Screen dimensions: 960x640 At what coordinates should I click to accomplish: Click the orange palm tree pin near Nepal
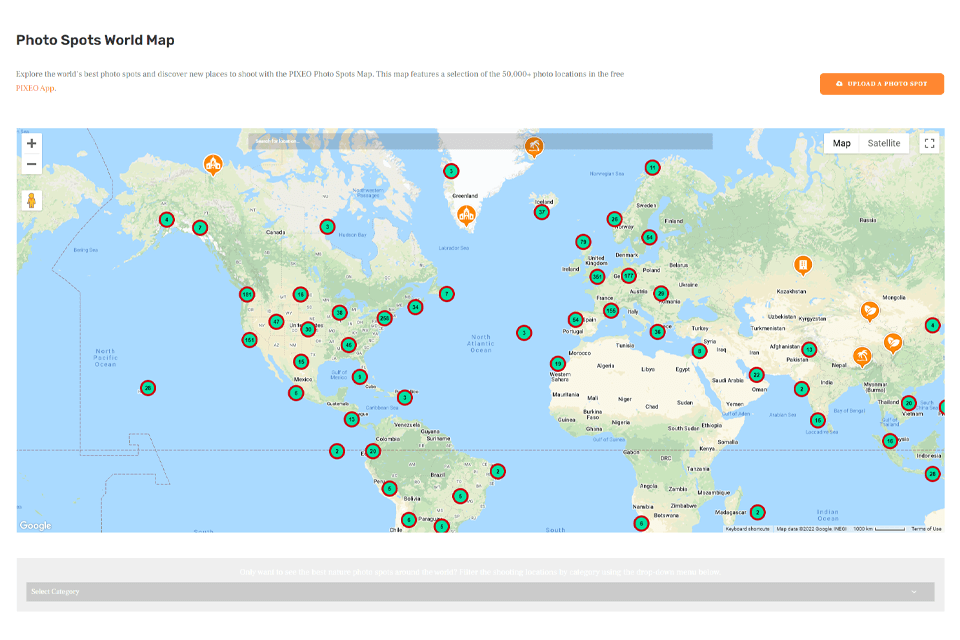862,356
